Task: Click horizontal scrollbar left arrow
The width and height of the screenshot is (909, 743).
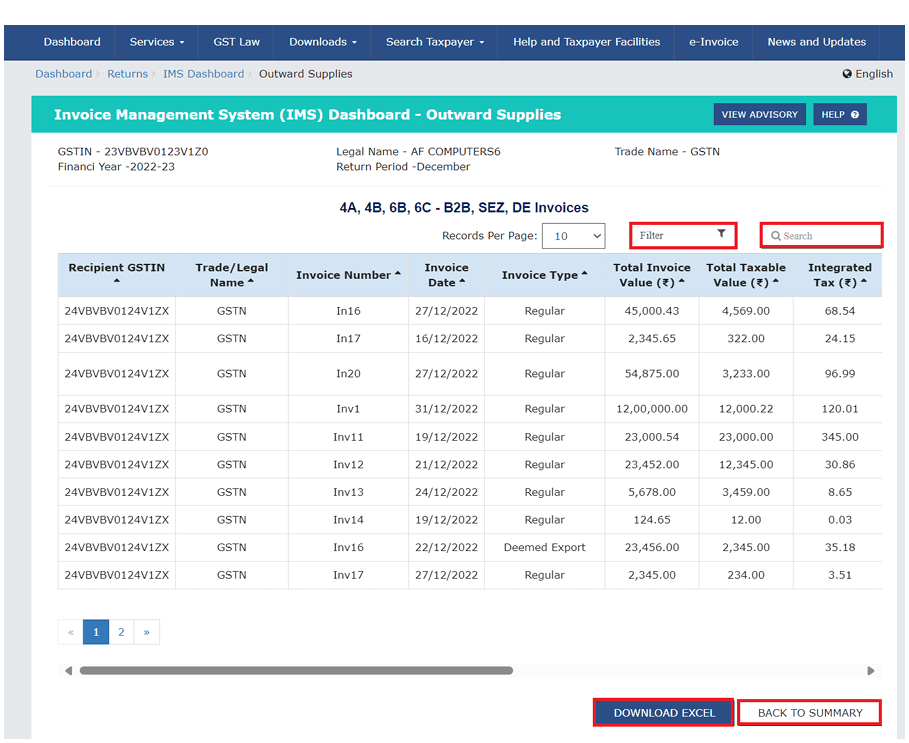Action: [x=68, y=671]
